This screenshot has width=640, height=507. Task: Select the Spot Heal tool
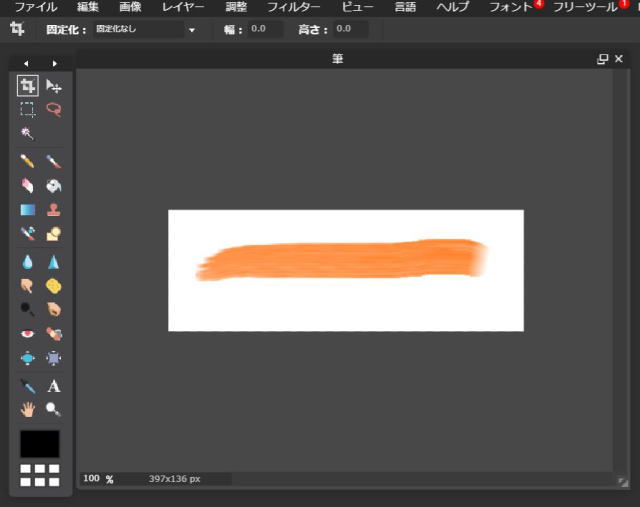coord(53,334)
